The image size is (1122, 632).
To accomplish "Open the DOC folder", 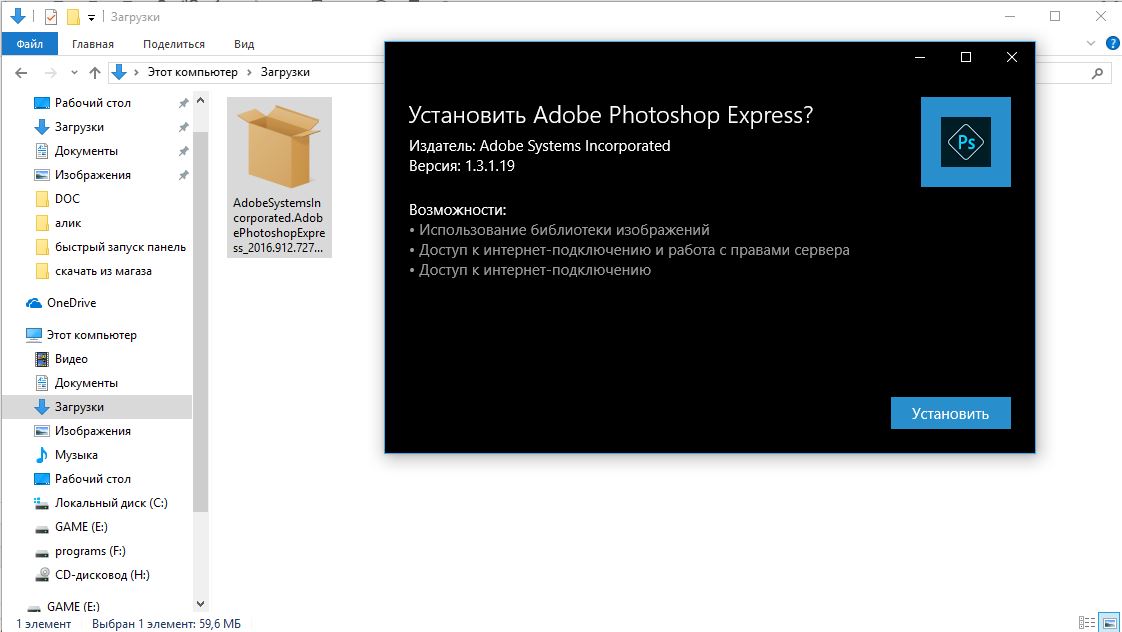I will (x=67, y=199).
